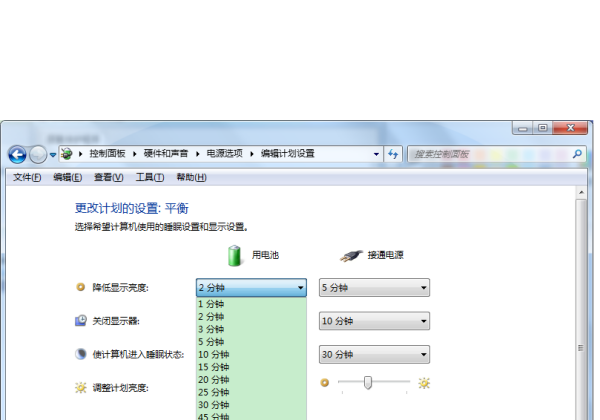Image resolution: width=600 pixels, height=420 pixels.
Task: Click 硬件和声音 breadcrumb in address bar
Action: 166,154
